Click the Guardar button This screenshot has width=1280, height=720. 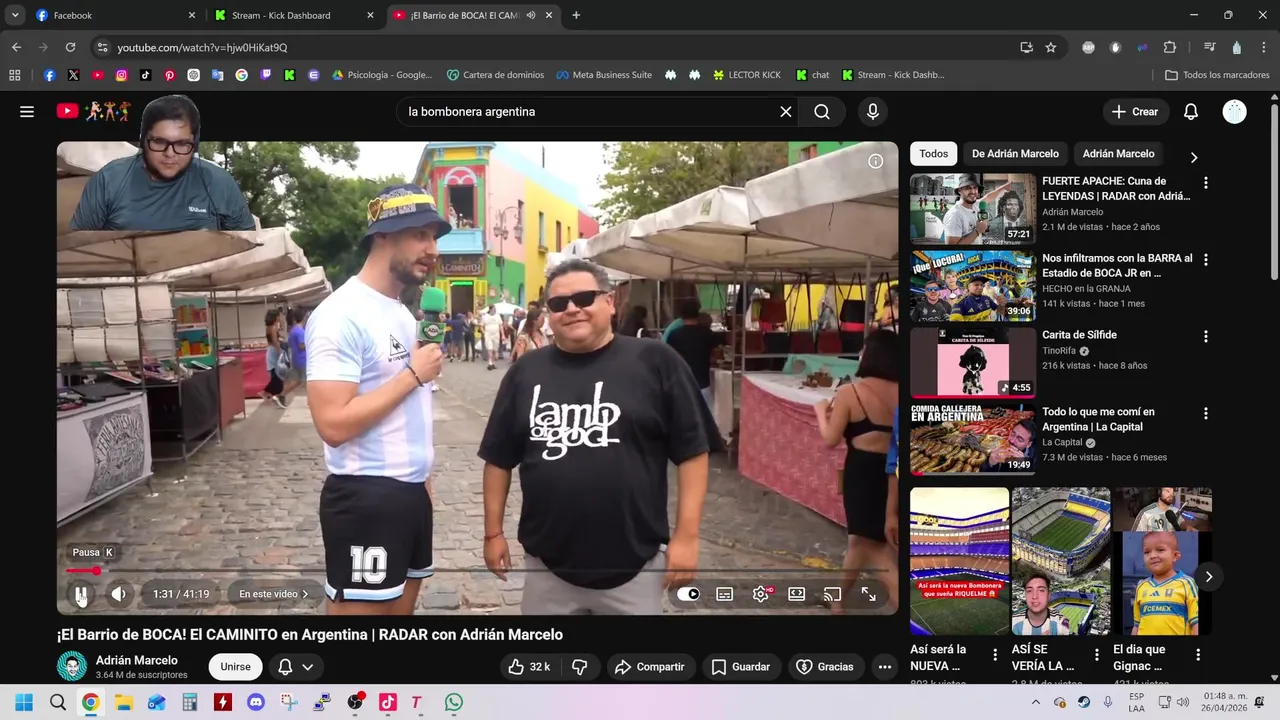click(x=741, y=667)
